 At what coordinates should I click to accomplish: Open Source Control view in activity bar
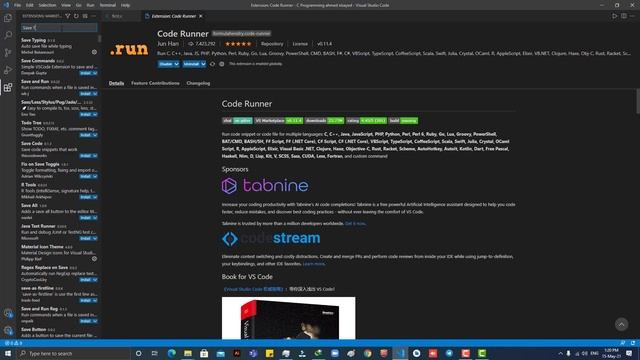pos(8,53)
